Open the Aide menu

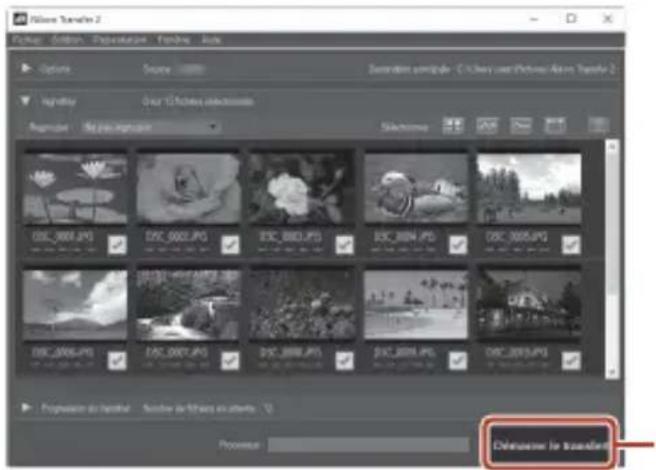coord(211,40)
